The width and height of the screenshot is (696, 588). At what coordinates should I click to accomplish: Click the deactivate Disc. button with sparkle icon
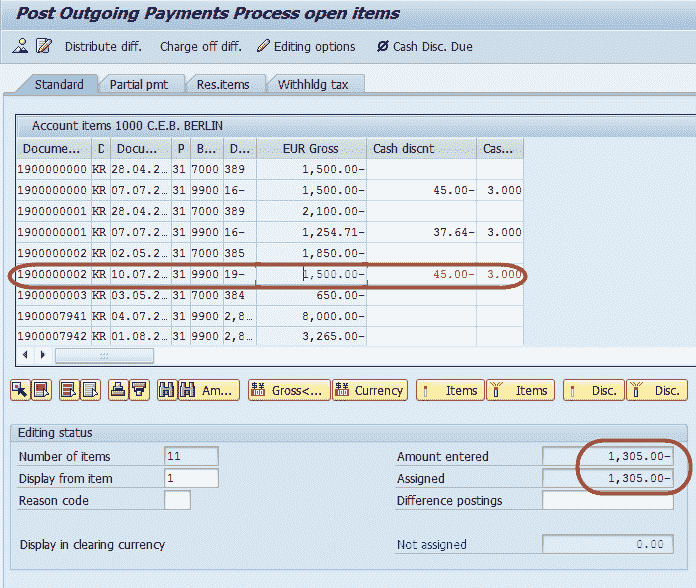pos(657,391)
